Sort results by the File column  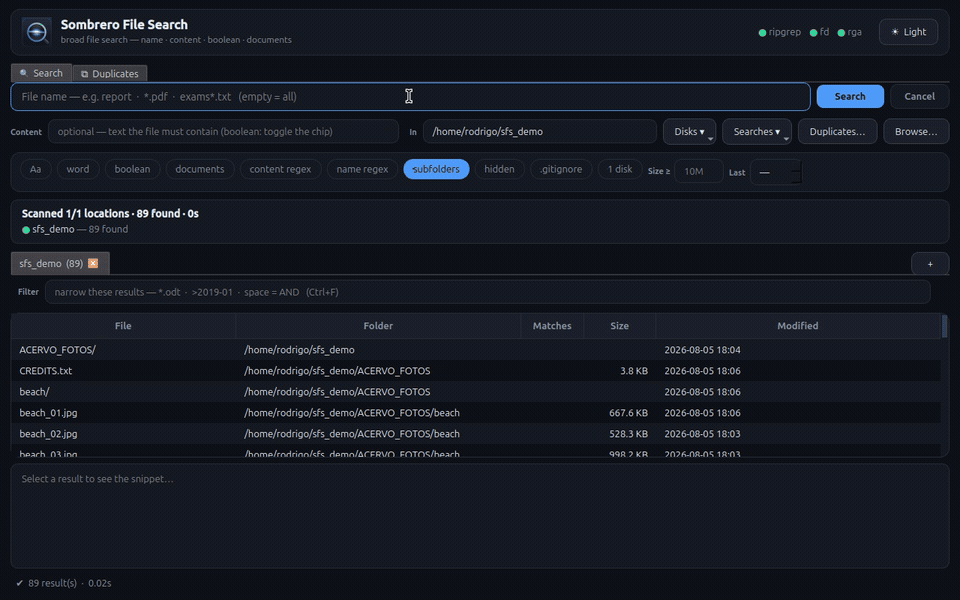[x=123, y=326]
